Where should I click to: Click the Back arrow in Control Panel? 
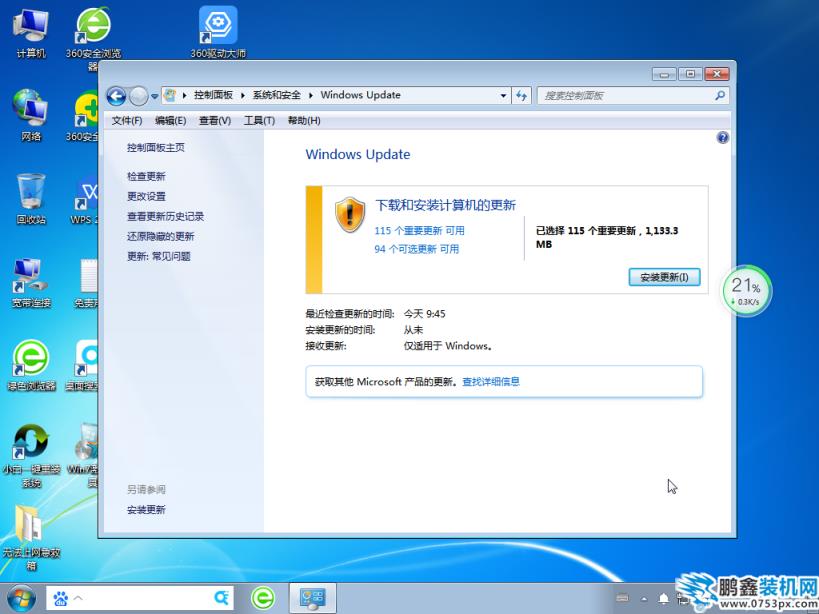tap(116, 96)
